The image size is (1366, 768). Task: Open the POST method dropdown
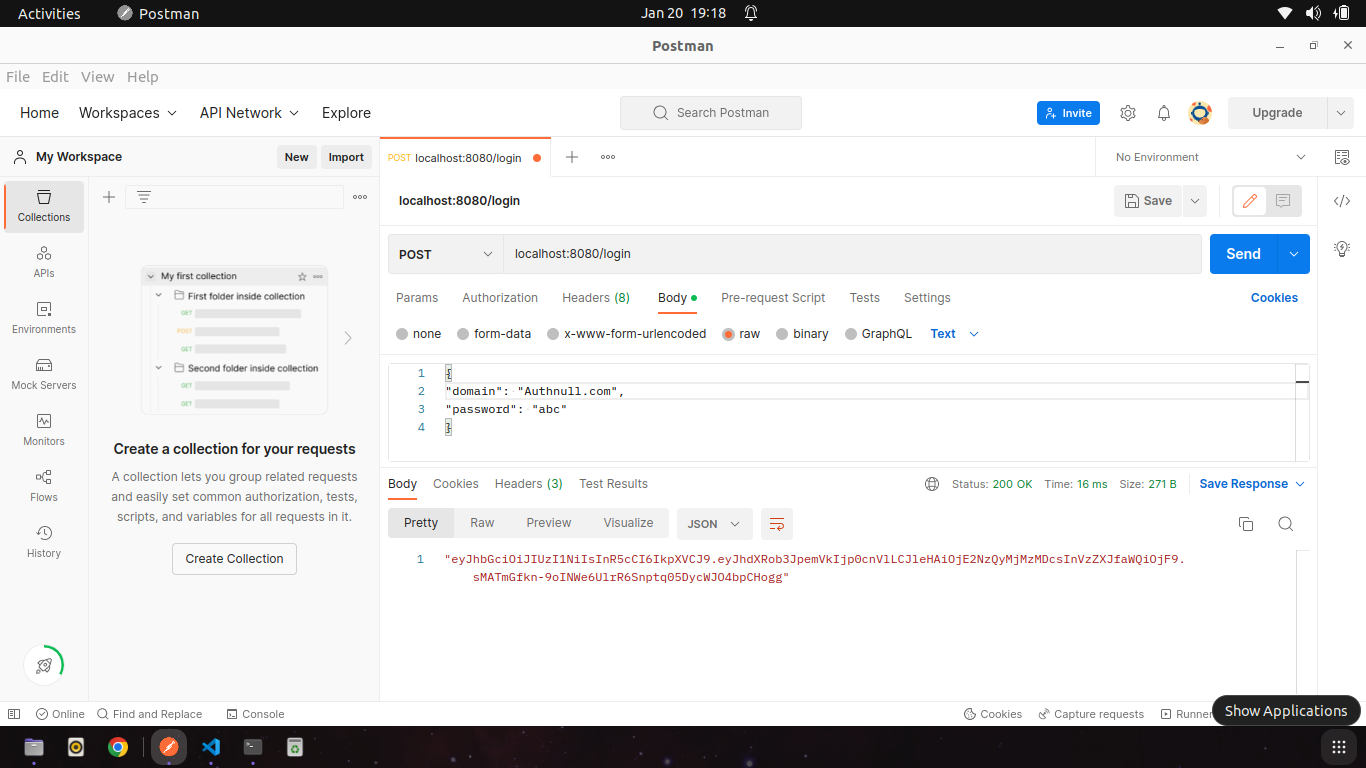444,254
